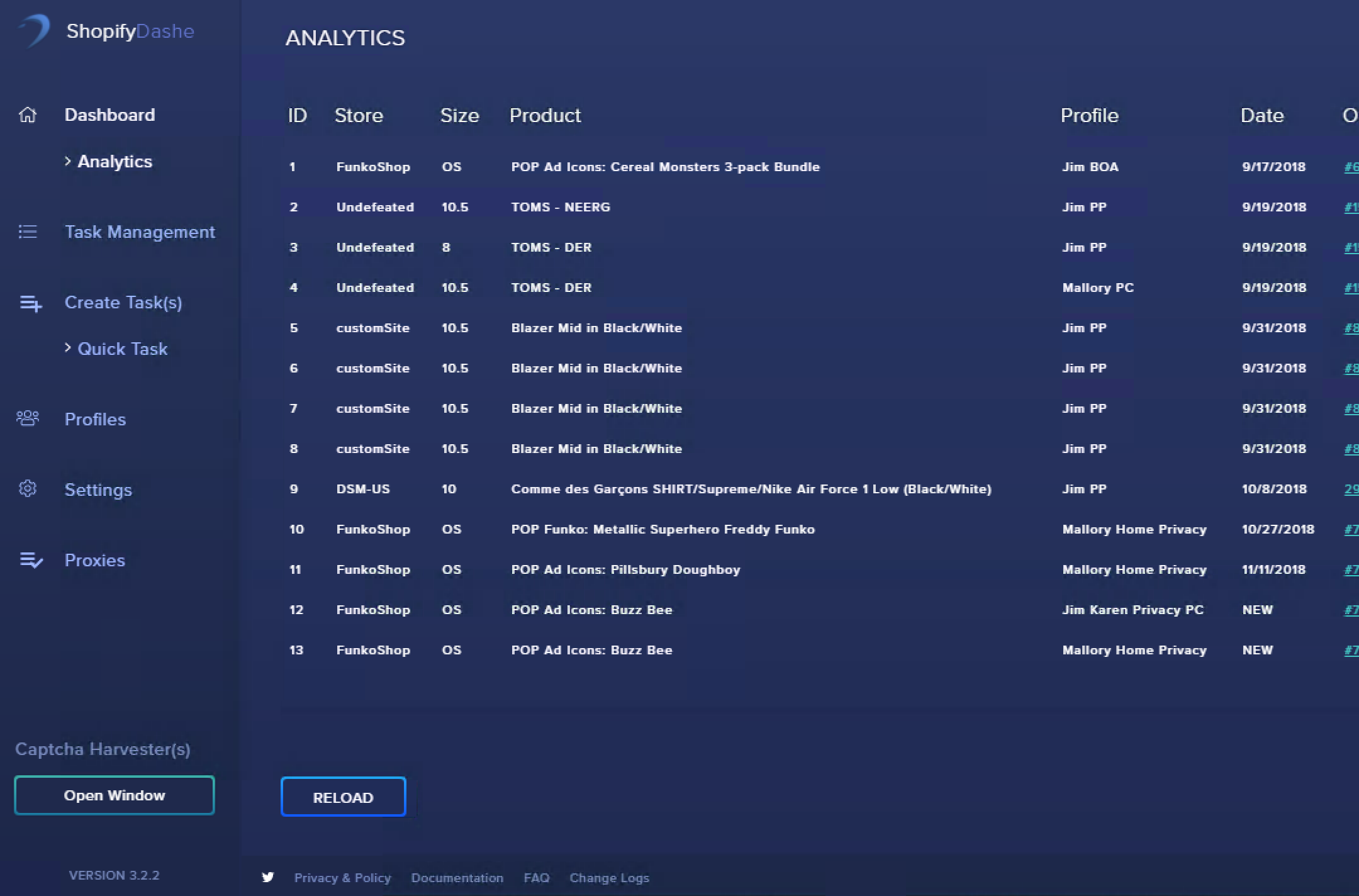Expand the Analytics chevron arrow
The width and height of the screenshot is (1359, 896).
tap(68, 162)
